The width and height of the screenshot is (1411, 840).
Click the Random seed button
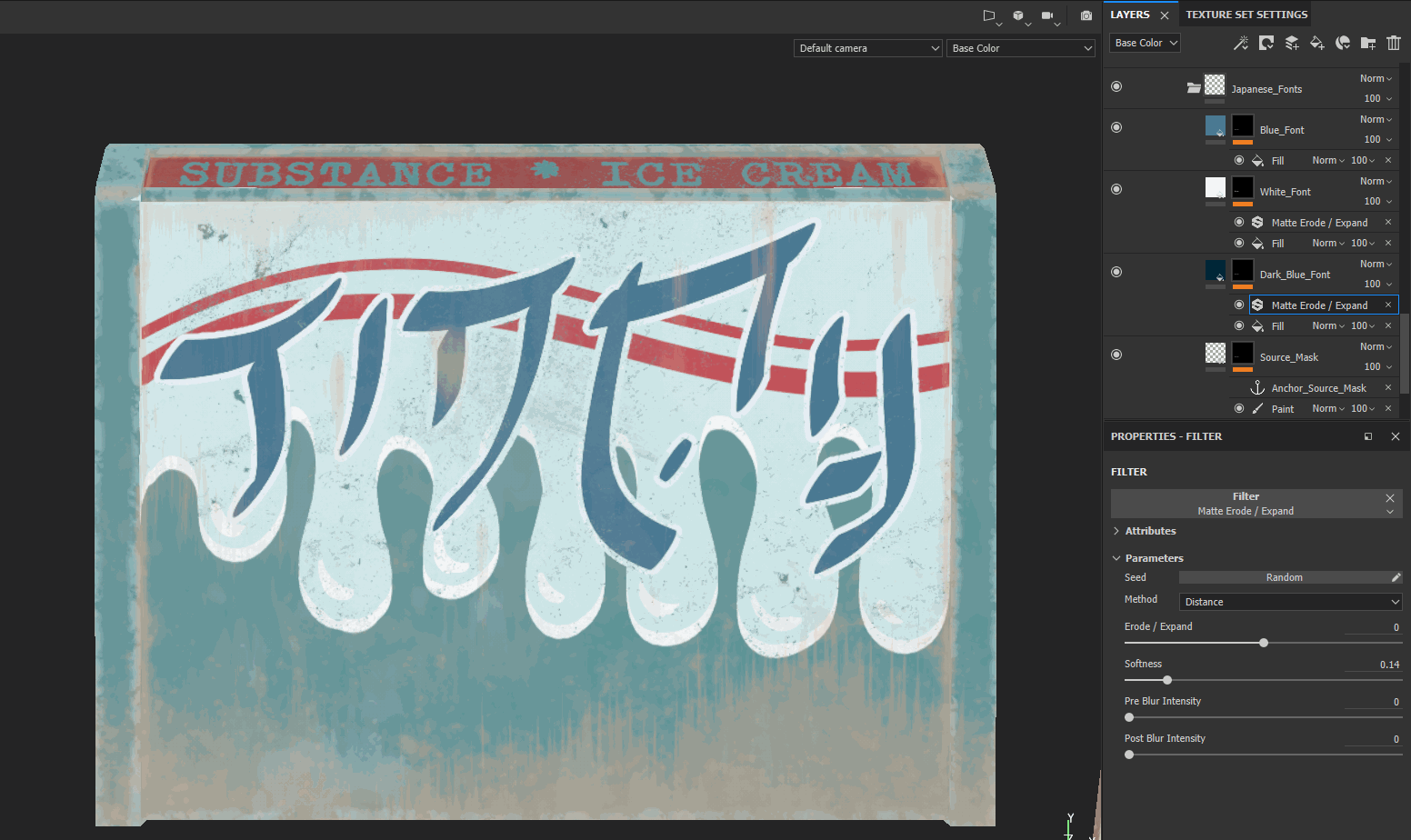point(1284,577)
